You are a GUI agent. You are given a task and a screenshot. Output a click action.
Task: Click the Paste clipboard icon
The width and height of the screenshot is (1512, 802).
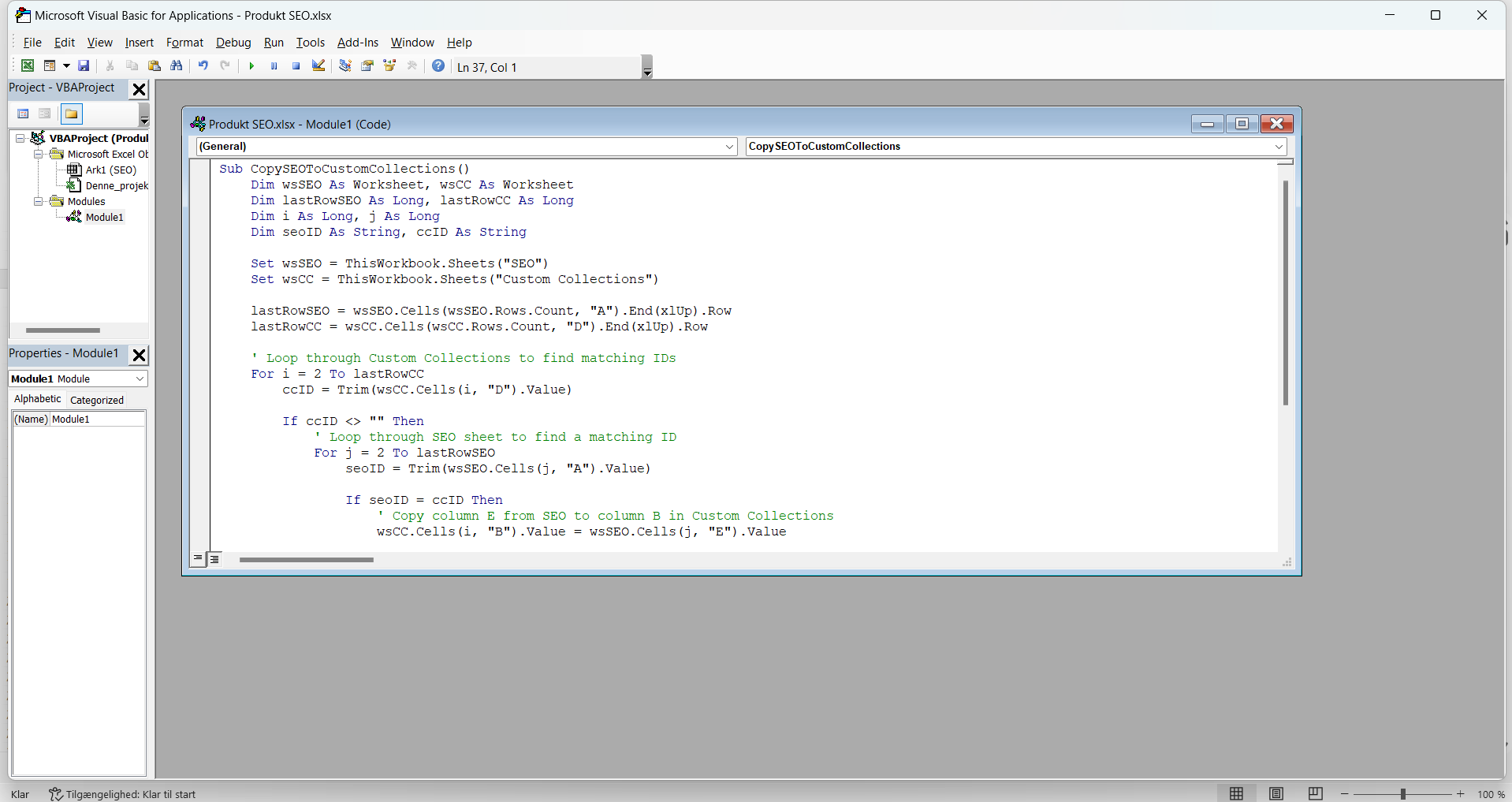click(x=155, y=66)
